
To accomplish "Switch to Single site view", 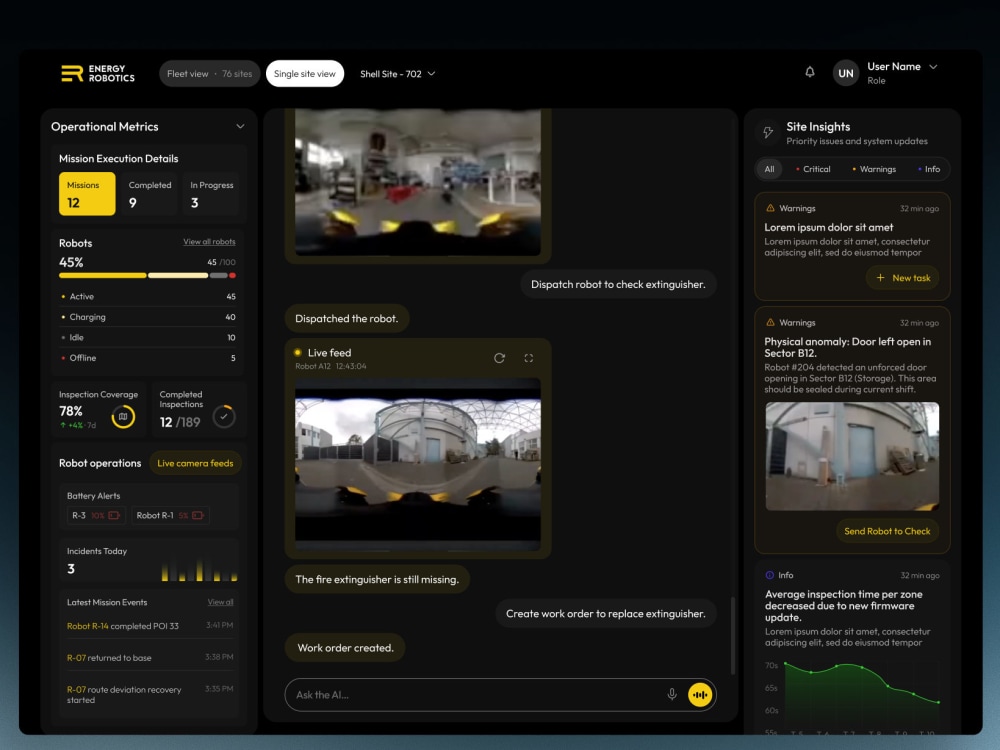I will 305,73.
